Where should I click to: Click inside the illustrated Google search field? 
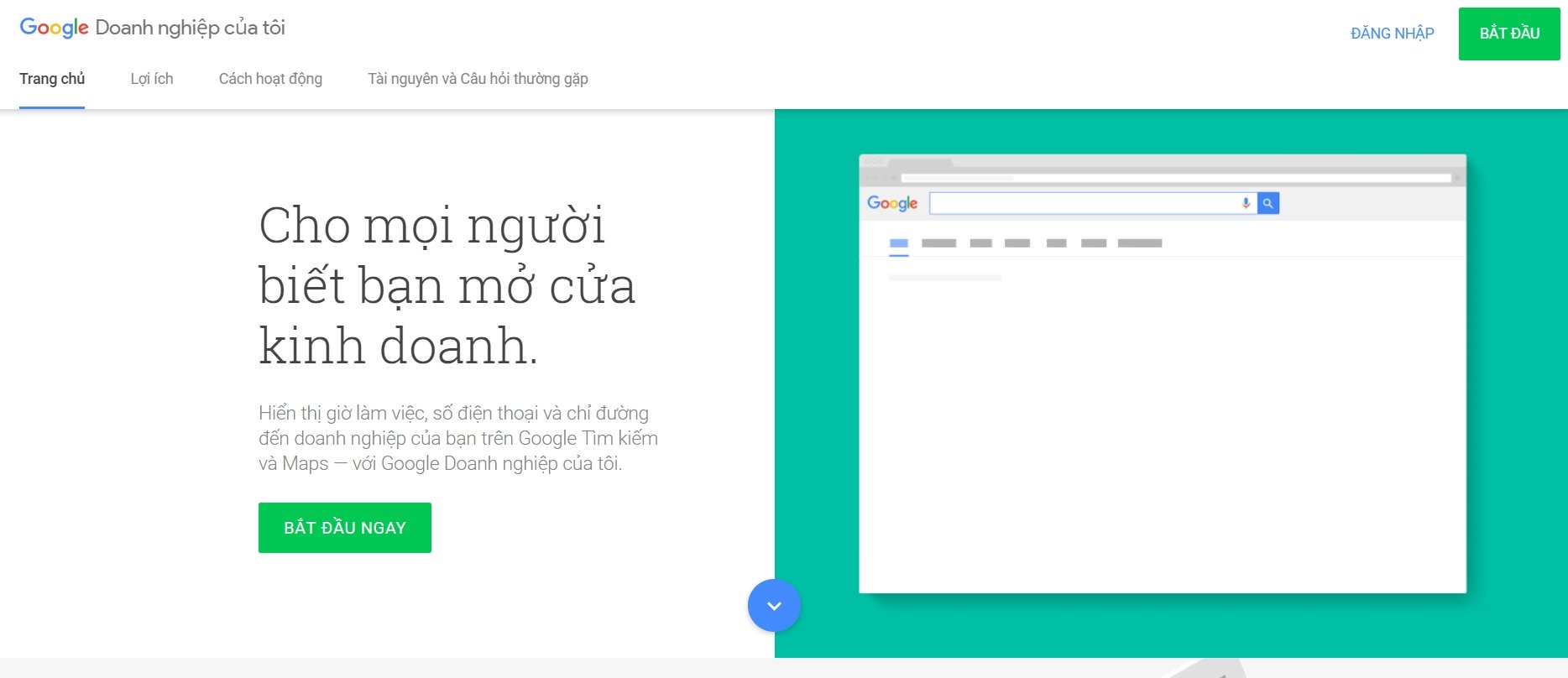(x=1083, y=203)
